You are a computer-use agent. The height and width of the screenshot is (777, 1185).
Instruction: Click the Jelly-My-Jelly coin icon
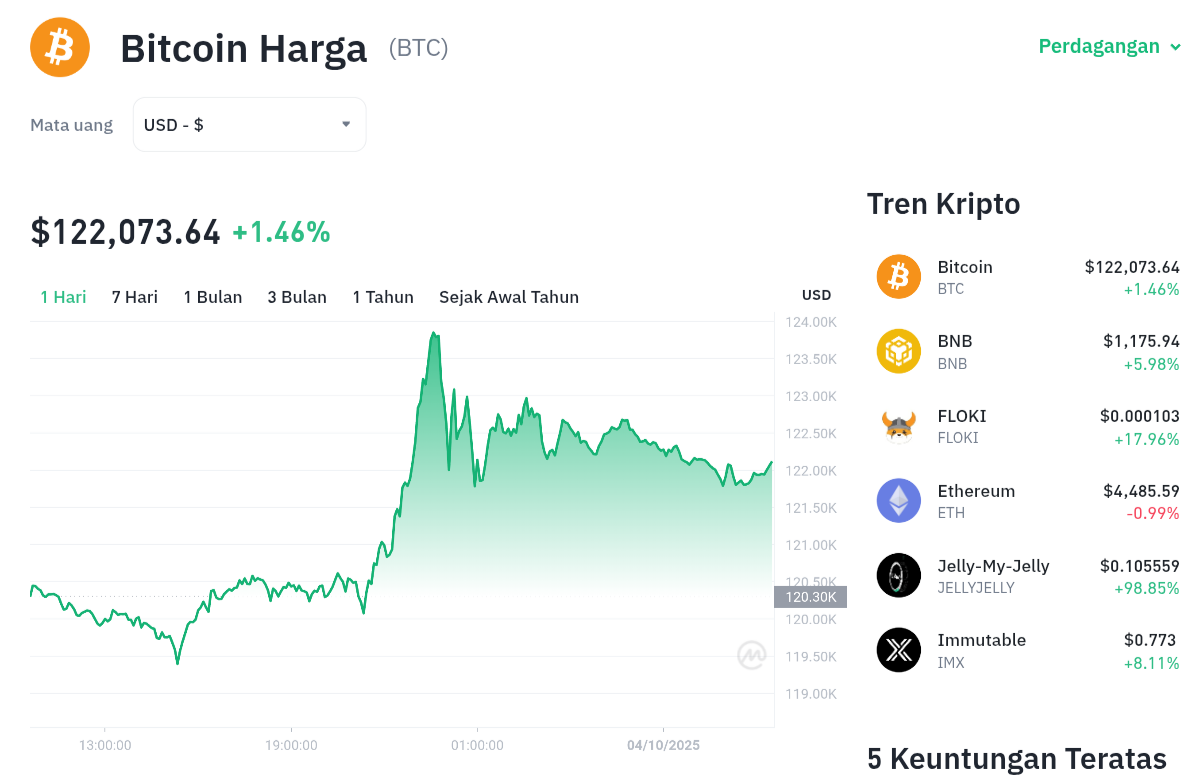898,575
